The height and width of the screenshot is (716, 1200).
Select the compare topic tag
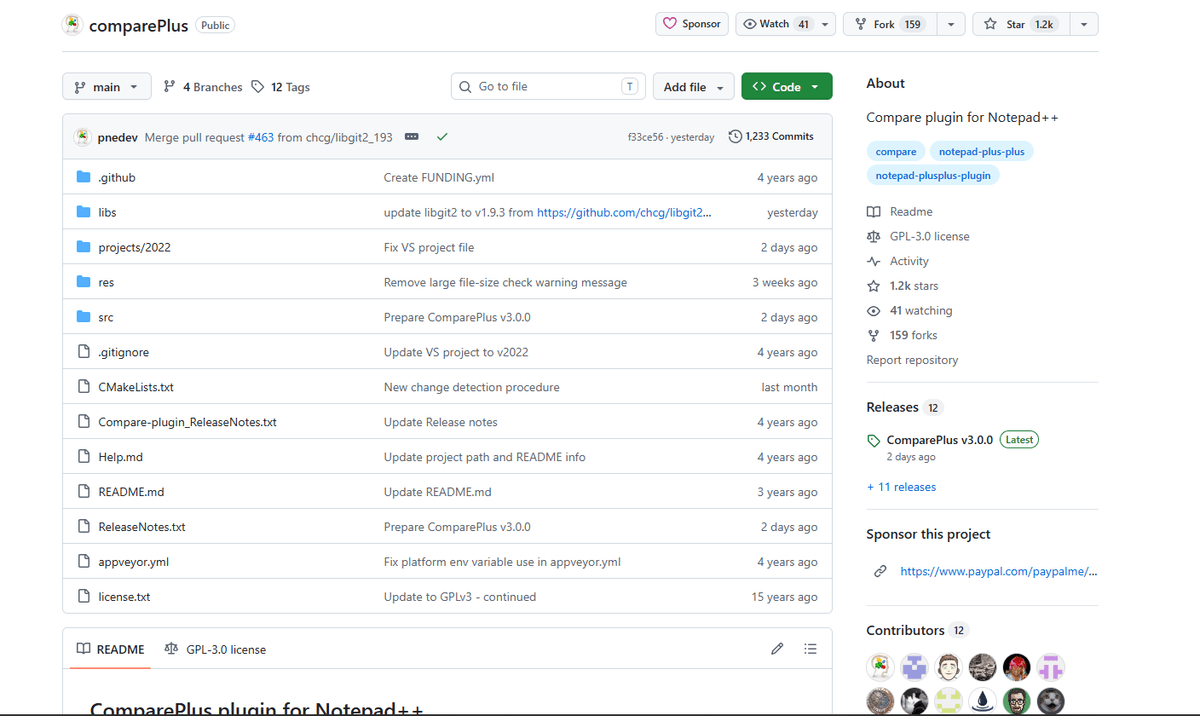pyautogui.click(x=896, y=152)
